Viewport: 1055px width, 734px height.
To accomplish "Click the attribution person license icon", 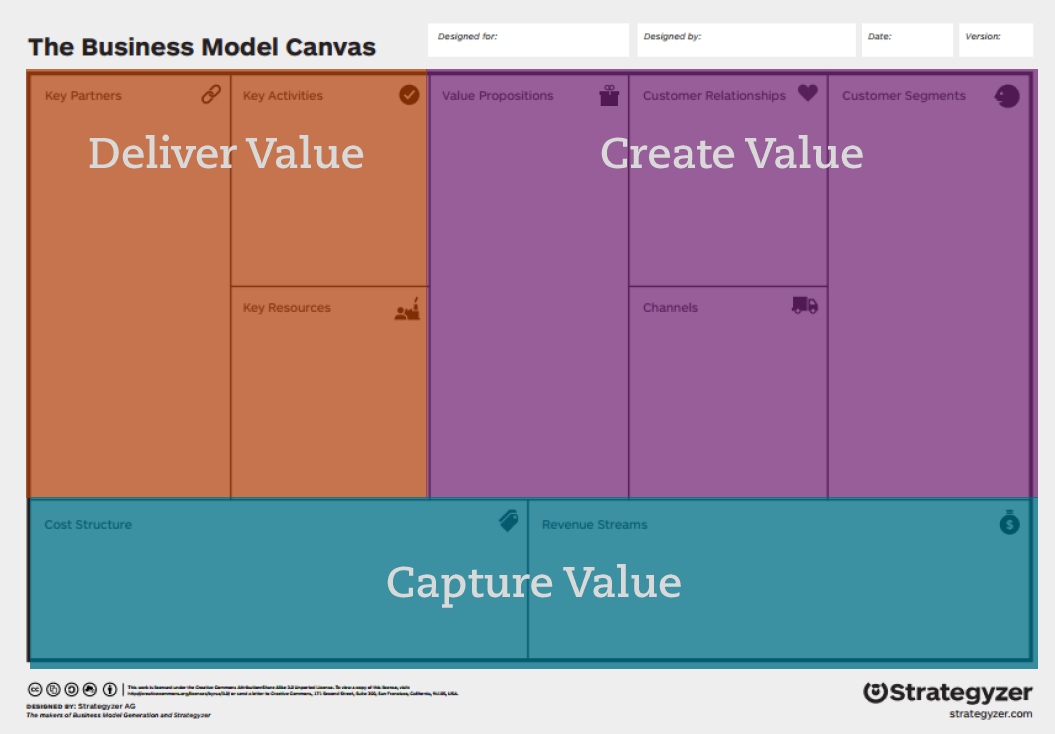I will 109,690.
